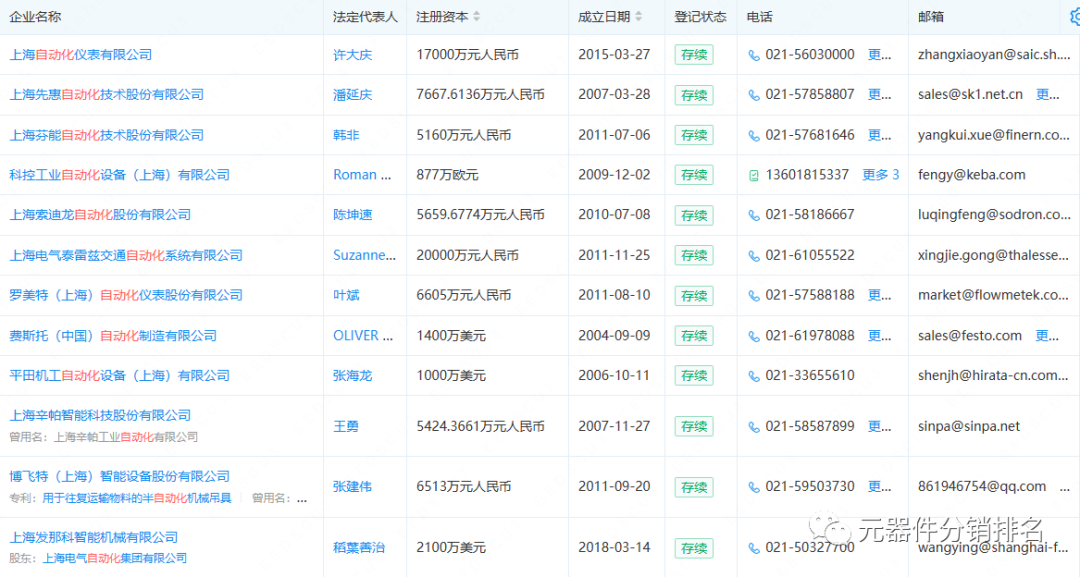Click phone icon for 021-59503730
Image resolution: width=1080 pixels, height=577 pixels.
pos(754,487)
